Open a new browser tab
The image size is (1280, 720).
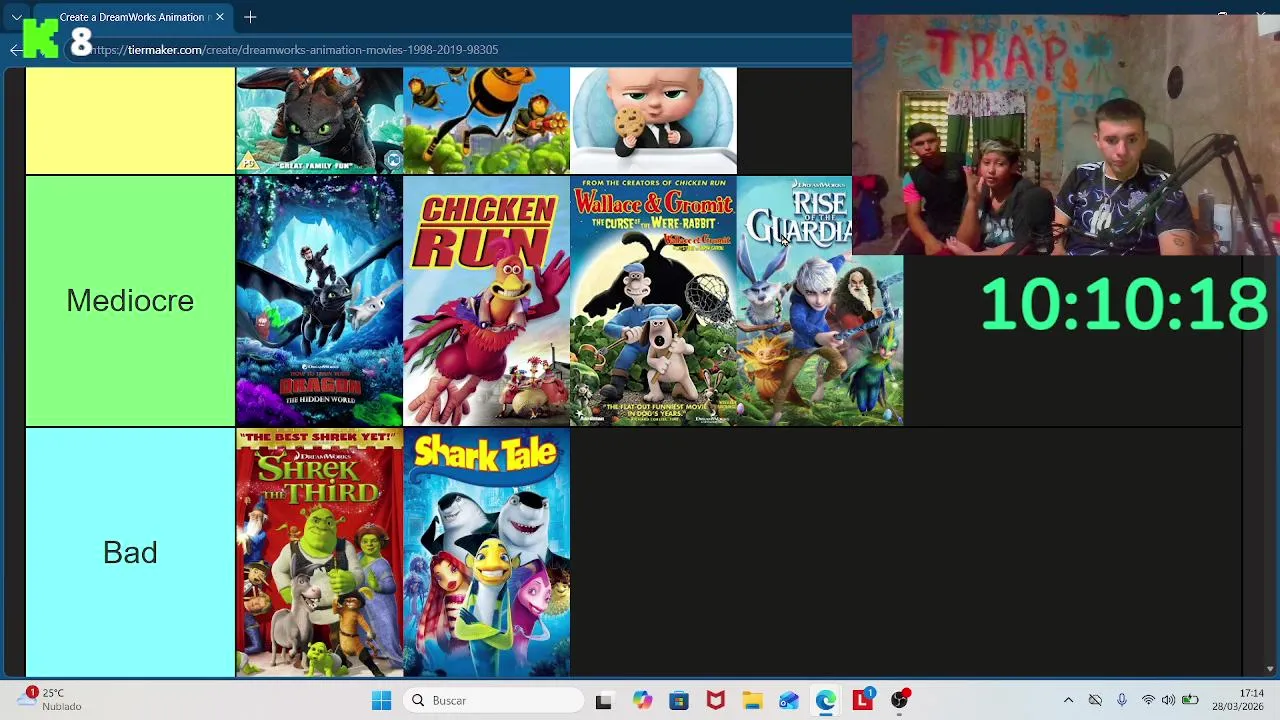[x=250, y=17]
